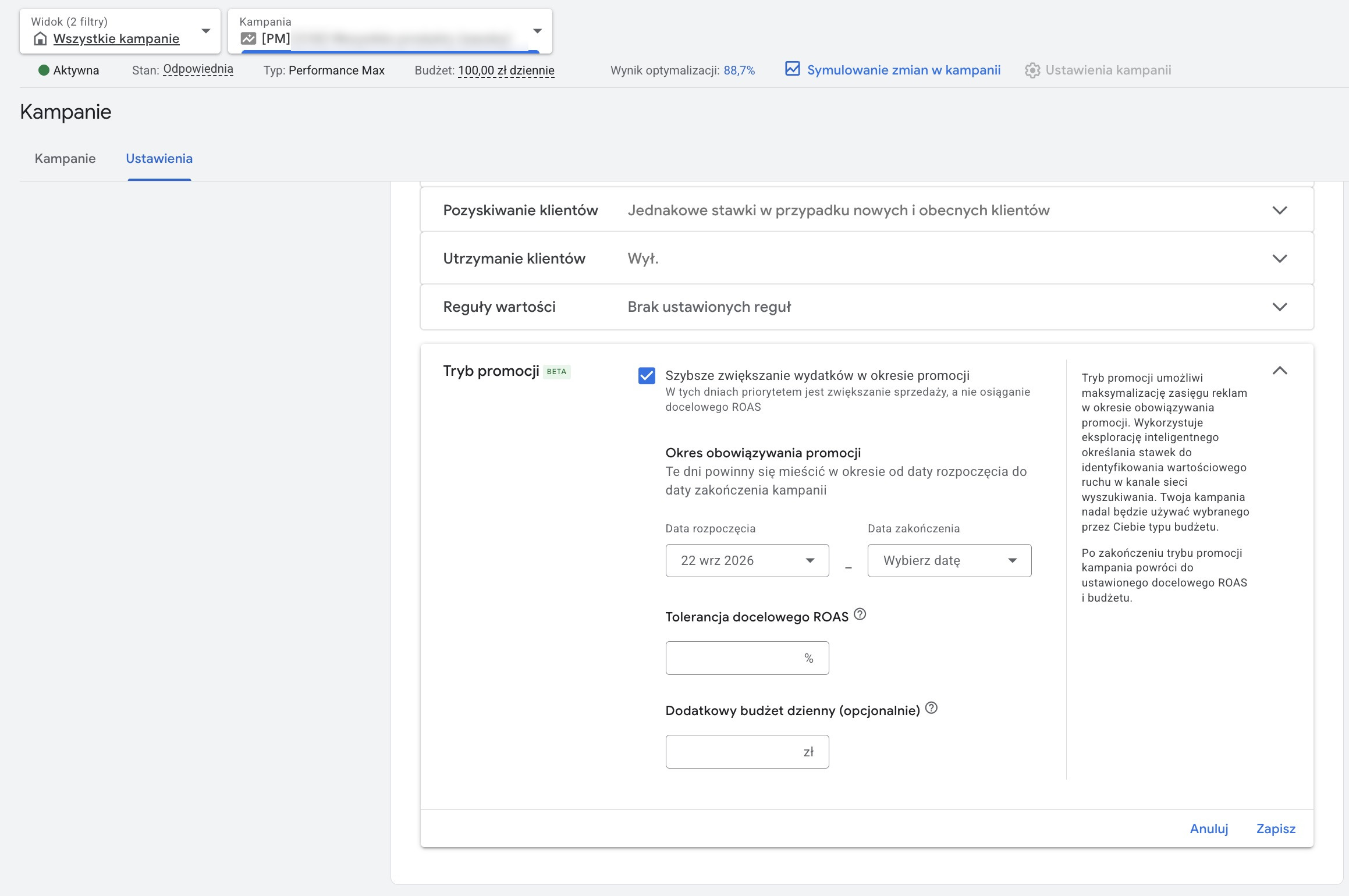Click the Wszystkie kampanie link
This screenshot has width=1349, height=896.
(116, 39)
